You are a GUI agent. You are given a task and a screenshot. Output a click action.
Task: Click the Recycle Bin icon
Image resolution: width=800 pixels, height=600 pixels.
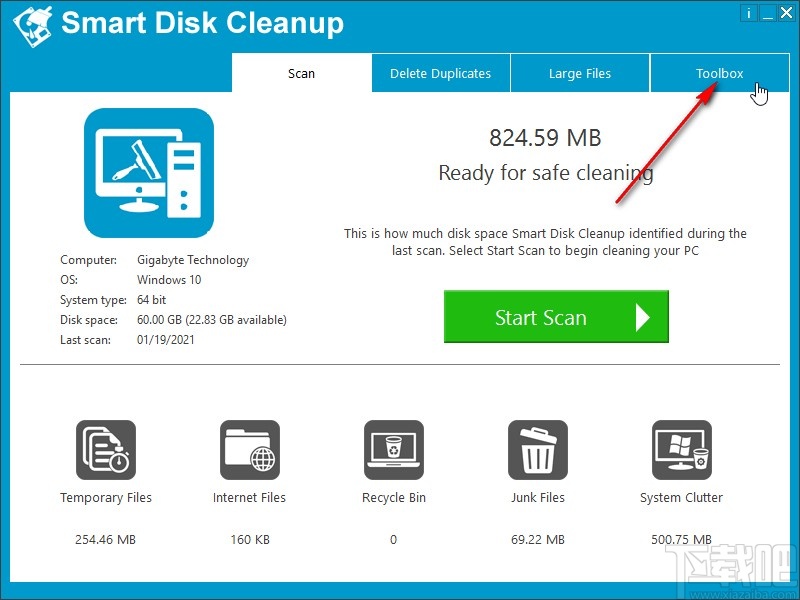[x=393, y=449]
